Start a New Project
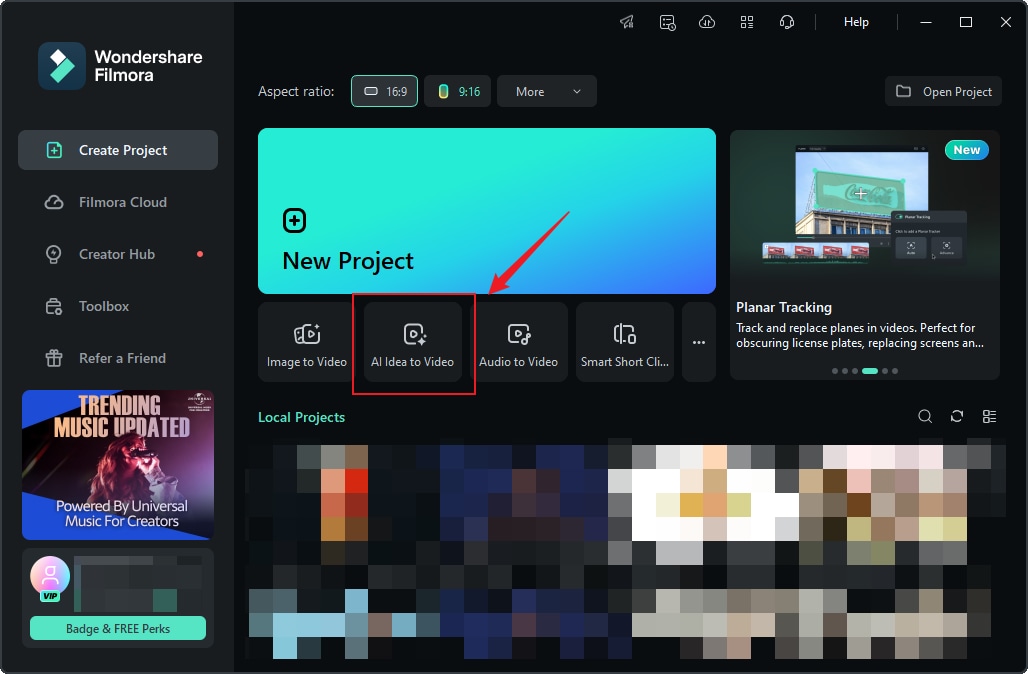Image resolution: width=1028 pixels, height=674 pixels. (486, 210)
